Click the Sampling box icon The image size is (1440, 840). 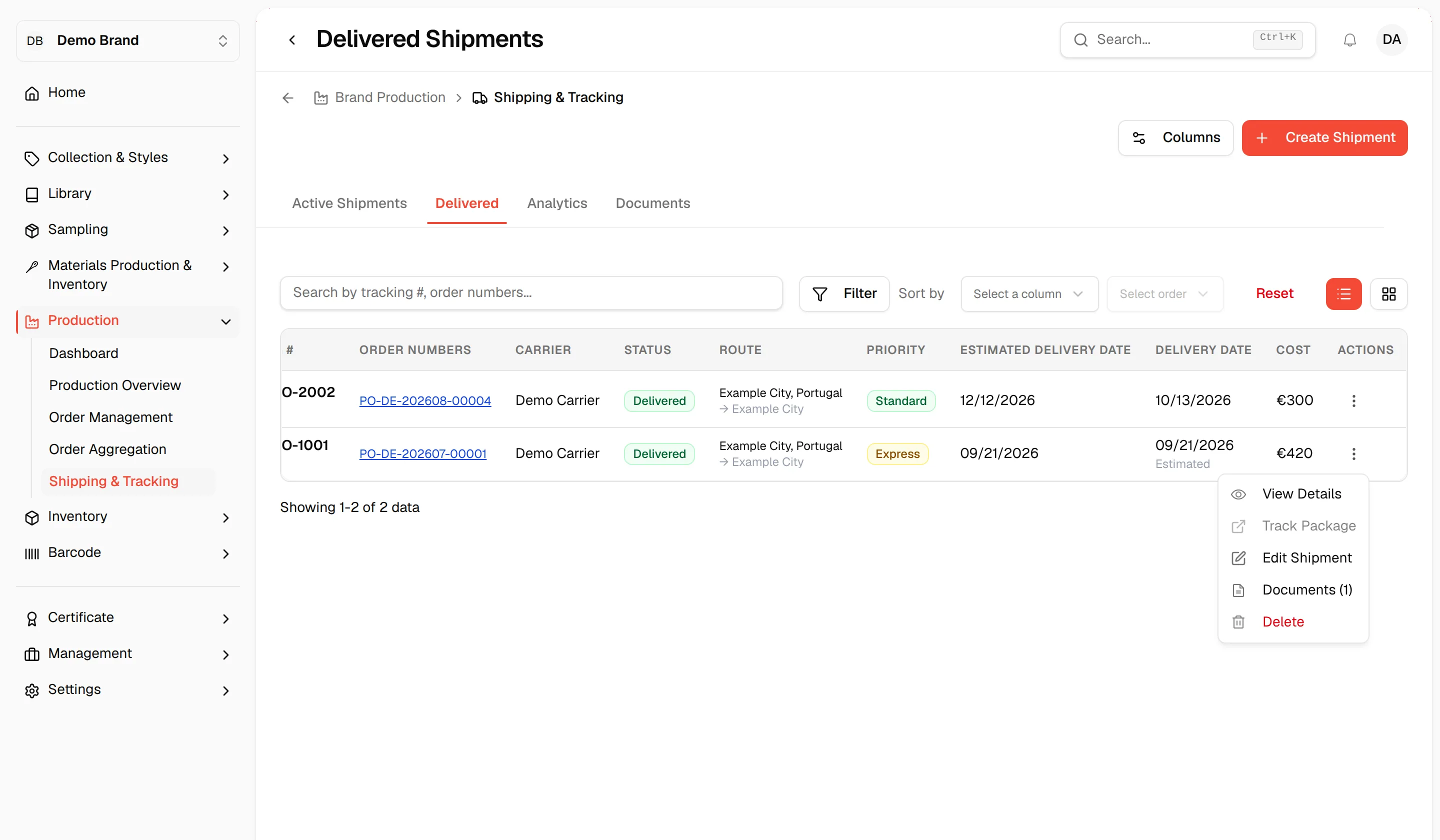tap(32, 230)
